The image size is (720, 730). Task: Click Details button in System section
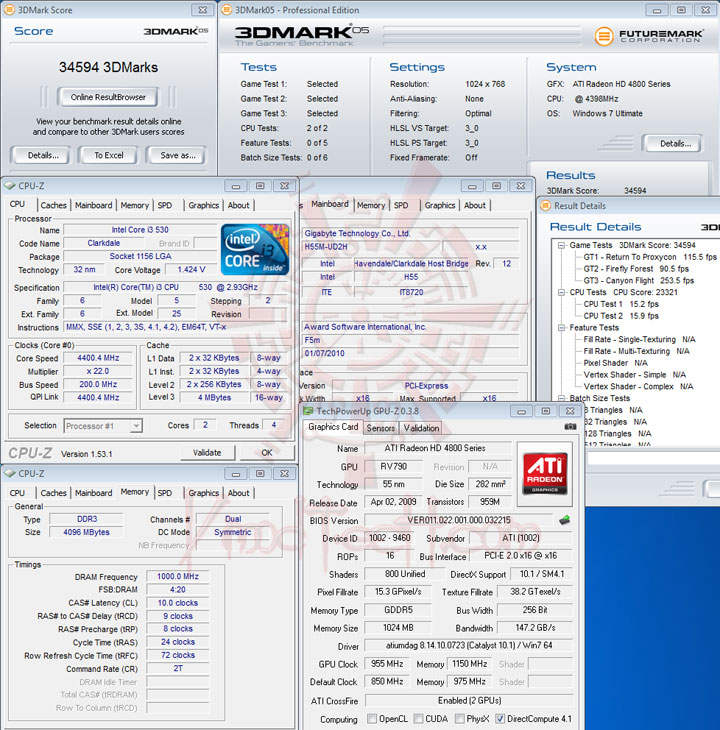(675, 144)
